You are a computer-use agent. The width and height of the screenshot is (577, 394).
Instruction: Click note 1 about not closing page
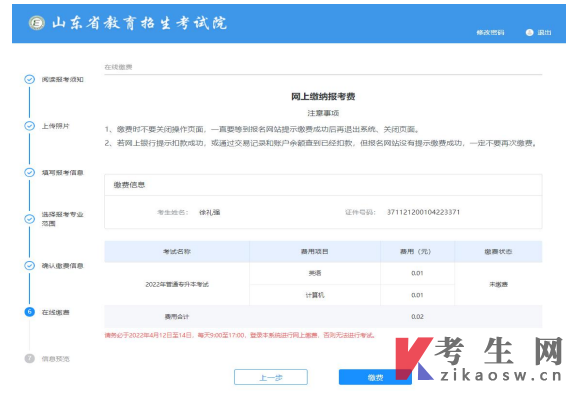(262, 129)
